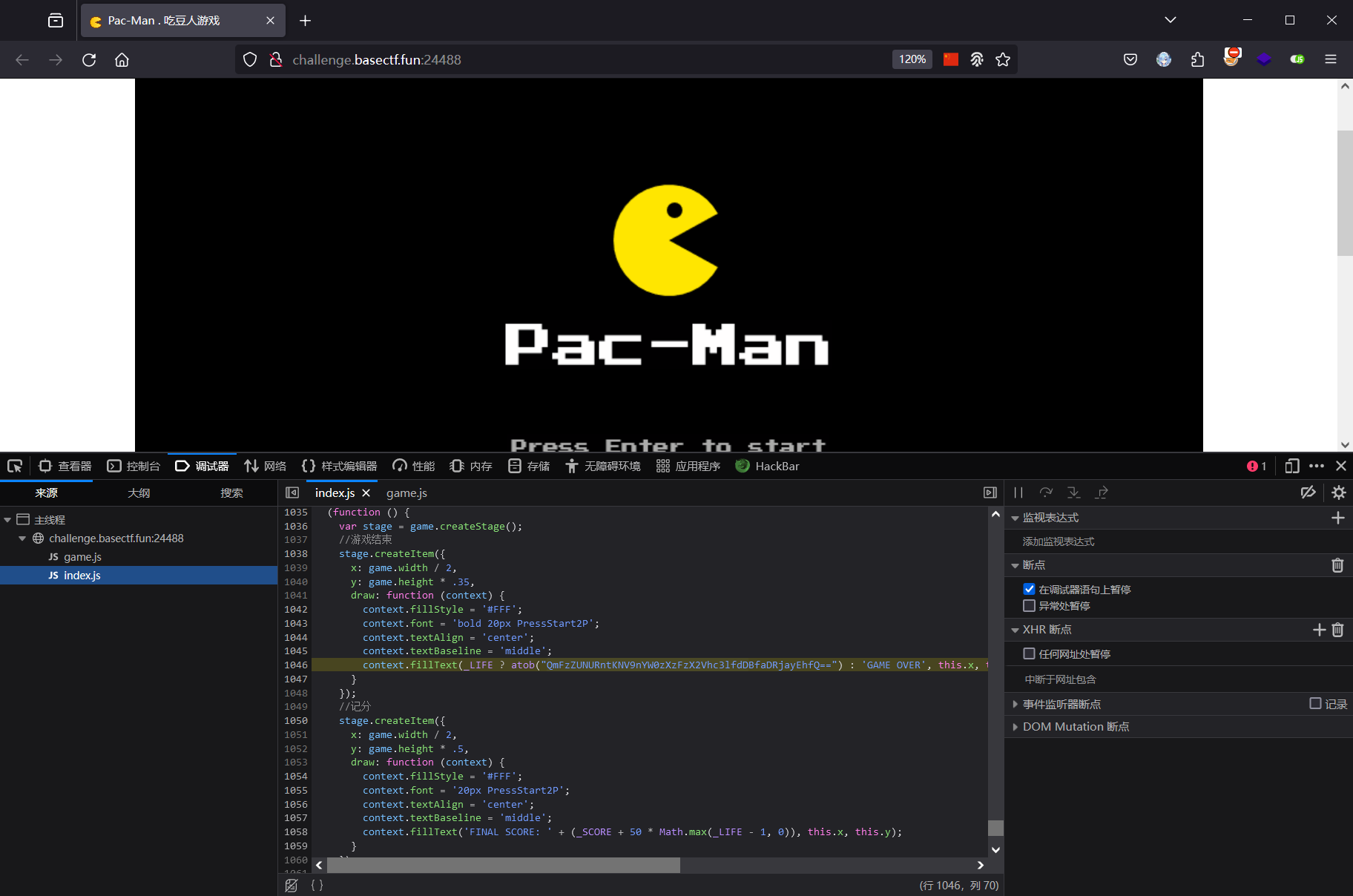This screenshot has height=896, width=1353.
Task: Click the error count indicator
Action: [x=1257, y=466]
